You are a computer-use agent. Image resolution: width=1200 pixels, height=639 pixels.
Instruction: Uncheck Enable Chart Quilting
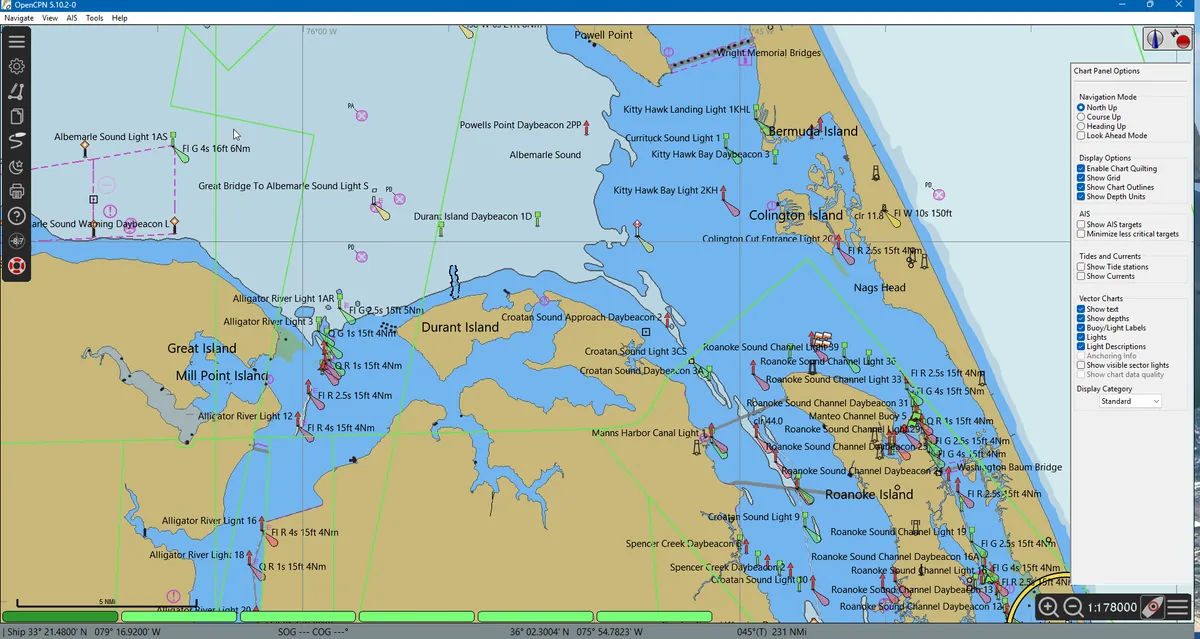1083,168
